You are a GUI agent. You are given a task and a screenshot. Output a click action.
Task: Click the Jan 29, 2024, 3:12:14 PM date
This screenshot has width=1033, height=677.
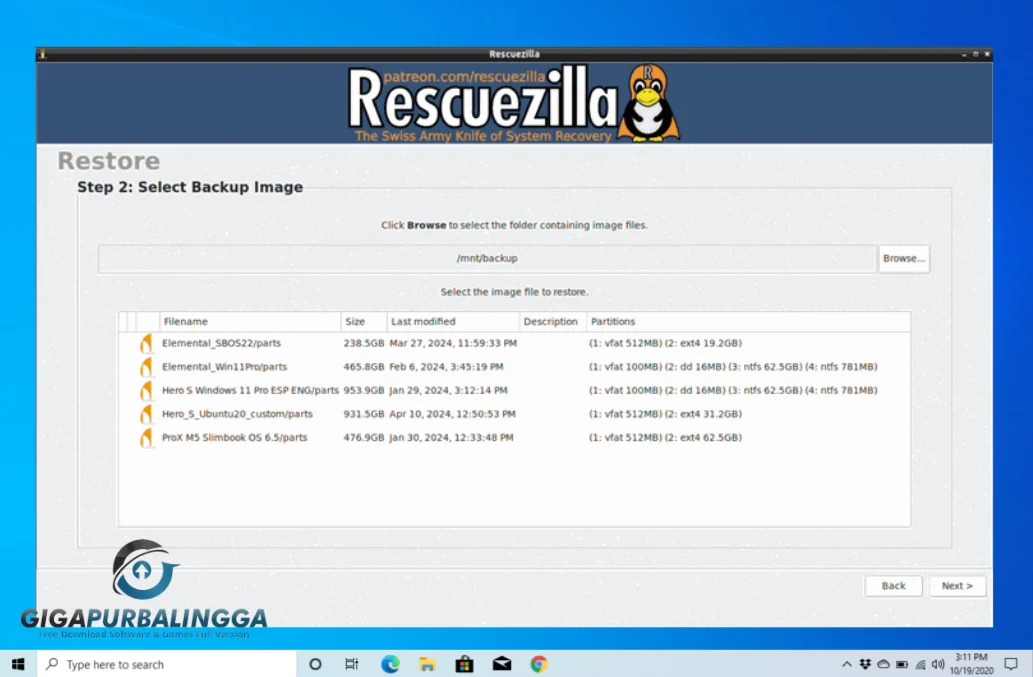pyautogui.click(x=448, y=391)
